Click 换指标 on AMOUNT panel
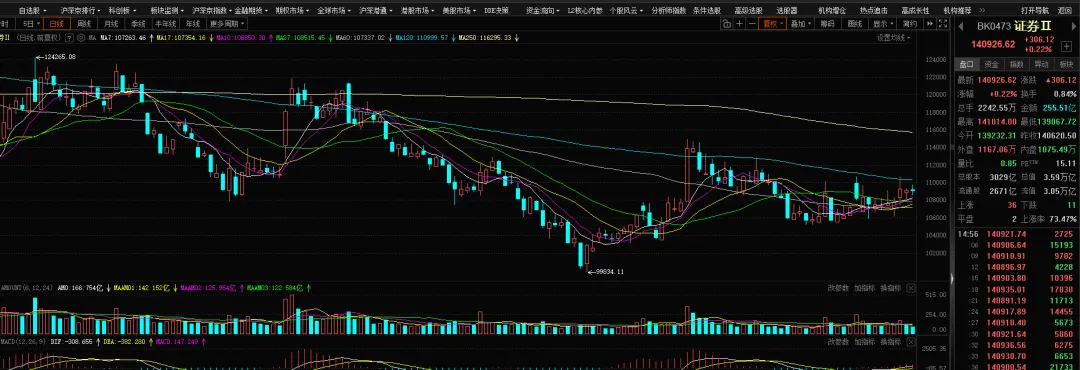1080x370 pixels. pyautogui.click(x=890, y=288)
